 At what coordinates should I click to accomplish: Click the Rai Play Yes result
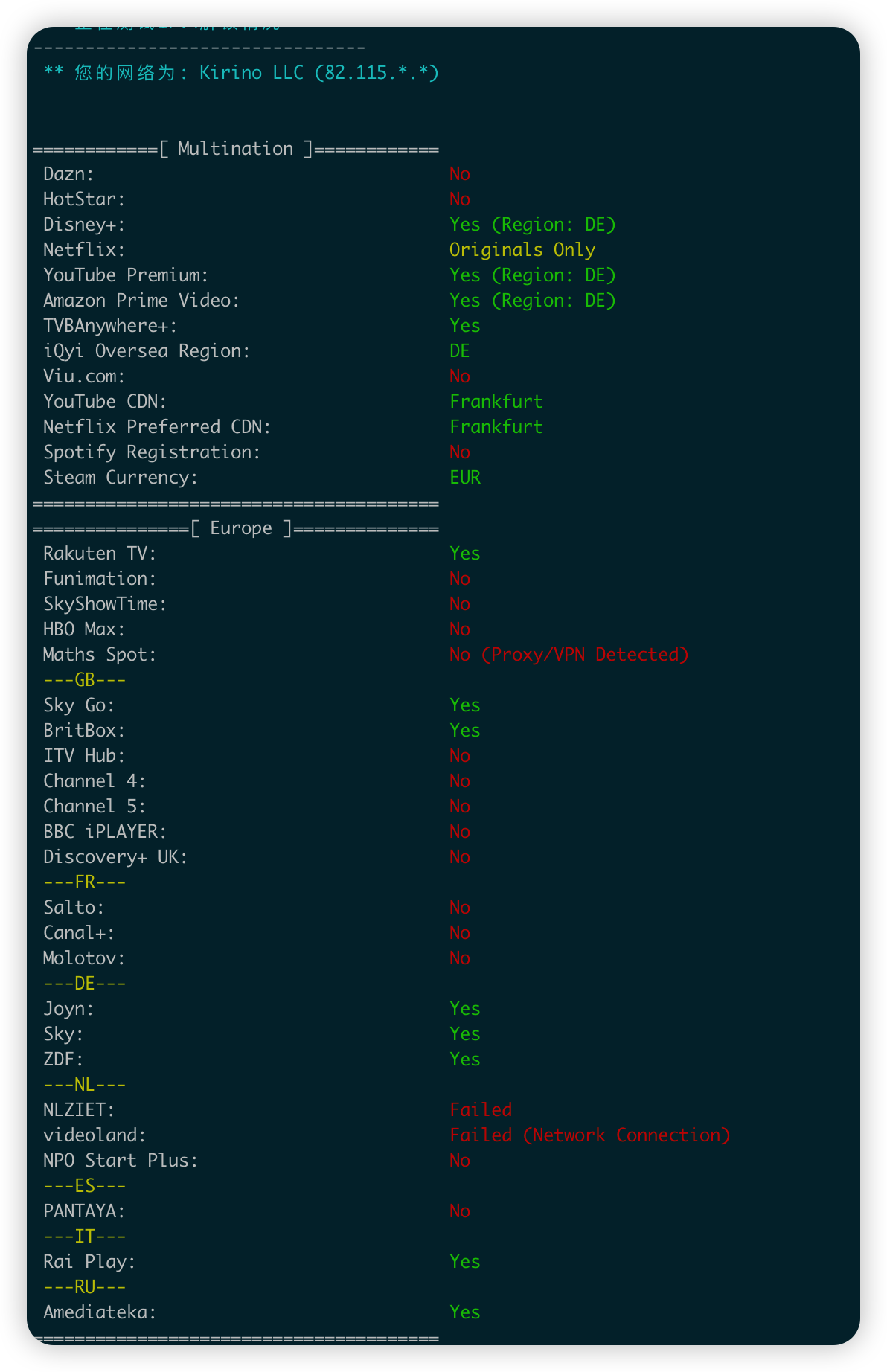click(465, 1262)
